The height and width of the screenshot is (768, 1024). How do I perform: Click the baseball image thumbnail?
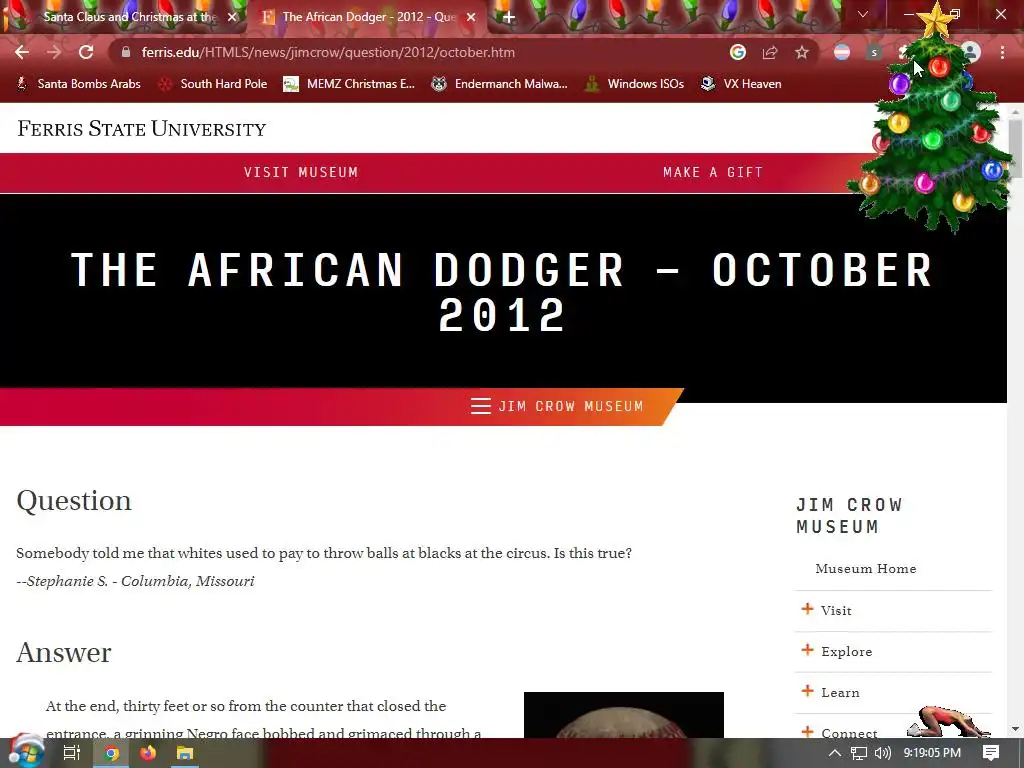[x=624, y=715]
